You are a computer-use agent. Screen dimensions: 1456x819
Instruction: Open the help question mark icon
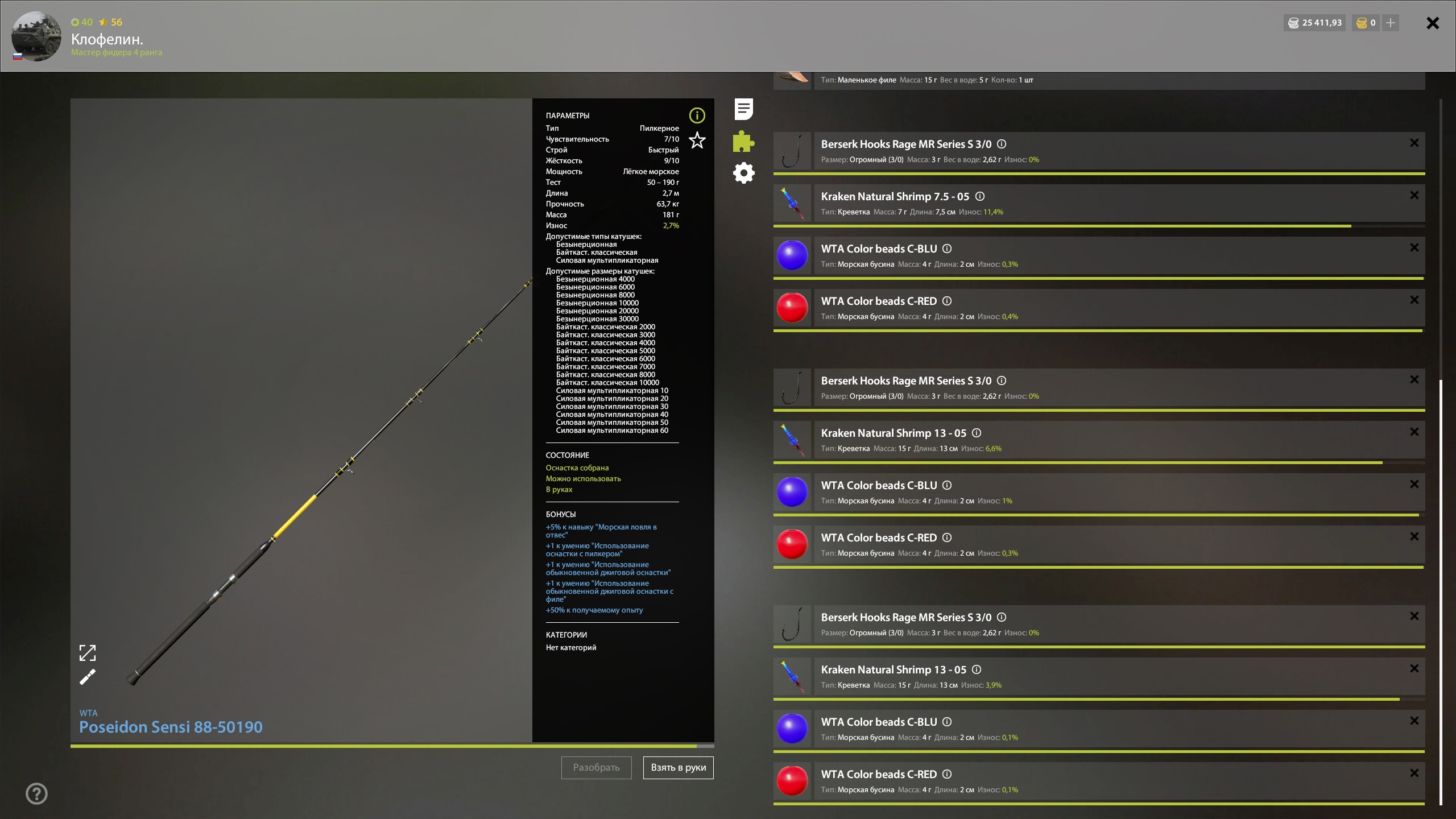[36, 793]
